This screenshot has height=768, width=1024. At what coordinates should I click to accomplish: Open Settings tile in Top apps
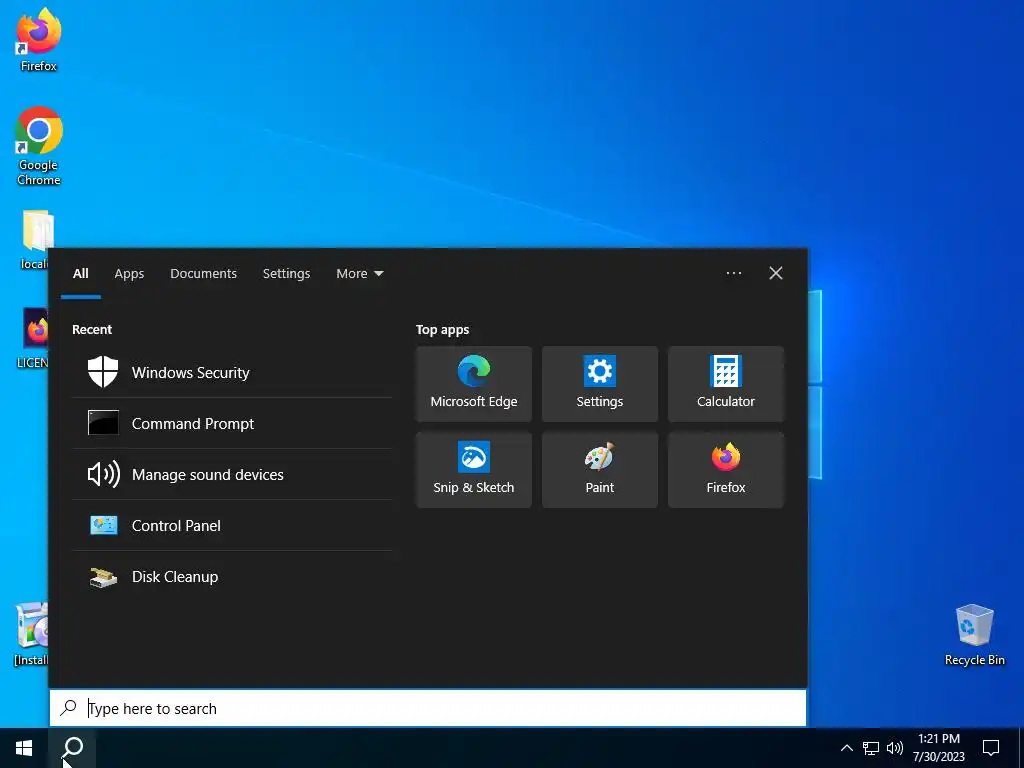(x=600, y=384)
